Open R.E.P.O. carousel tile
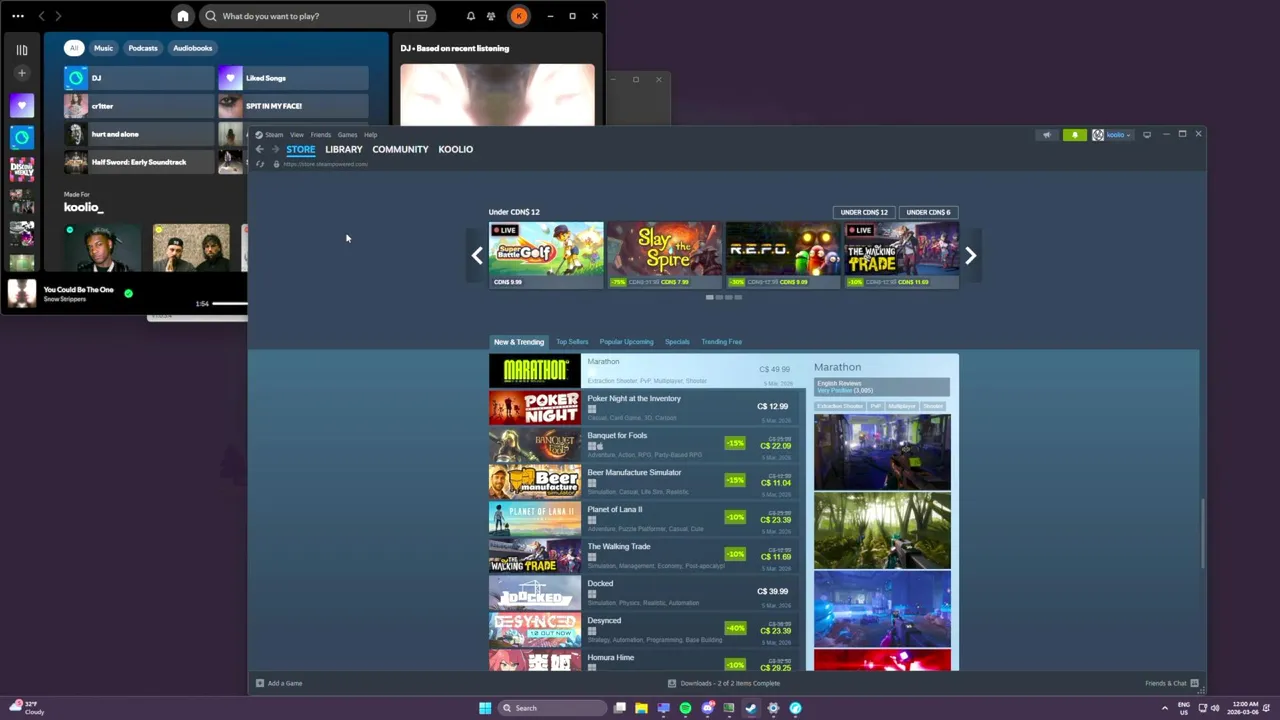The width and height of the screenshot is (1280, 720). pos(783,255)
